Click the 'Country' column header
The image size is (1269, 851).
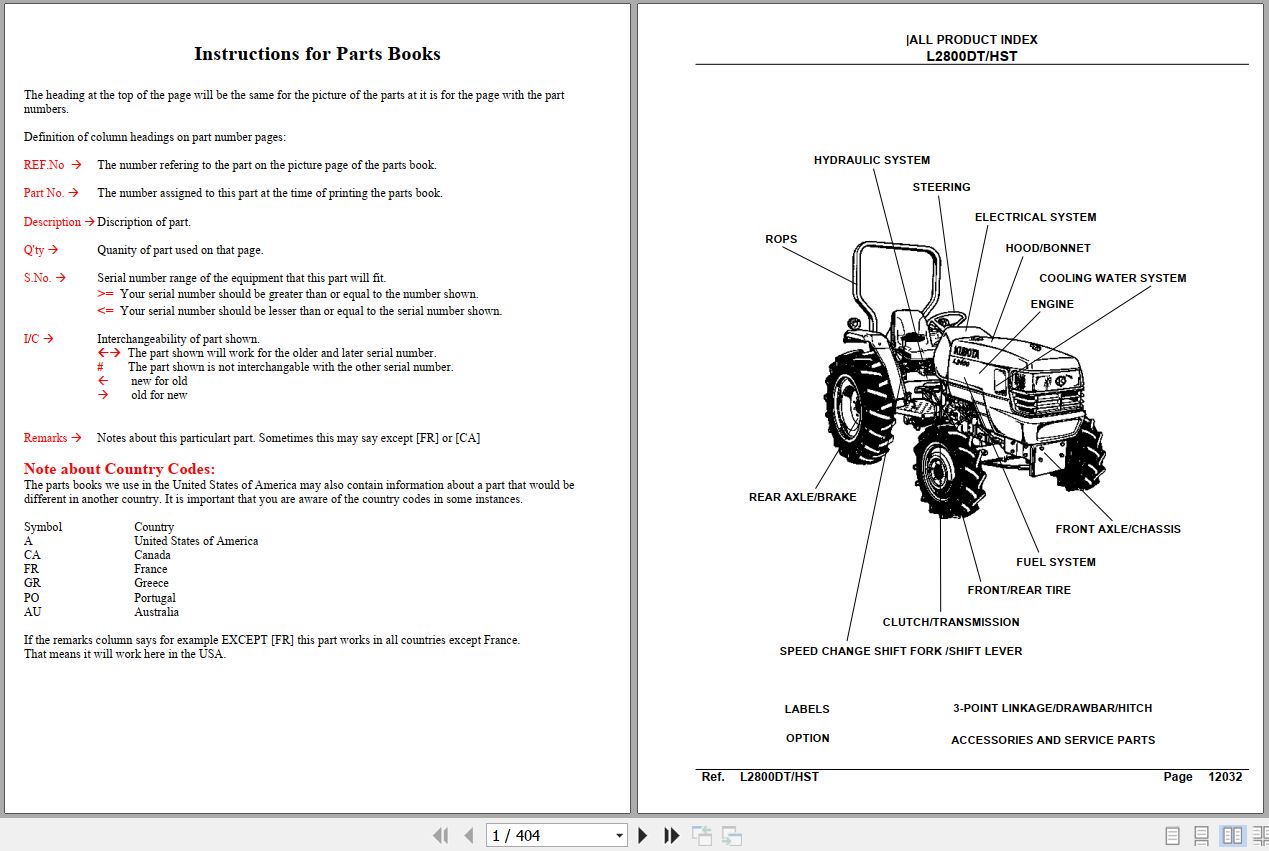coord(154,527)
